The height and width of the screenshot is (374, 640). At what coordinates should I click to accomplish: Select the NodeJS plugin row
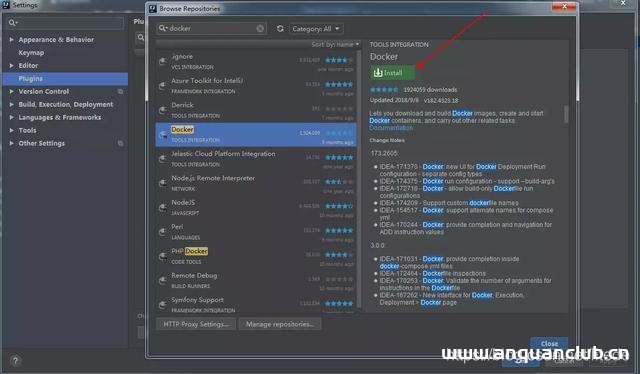[x=256, y=207]
